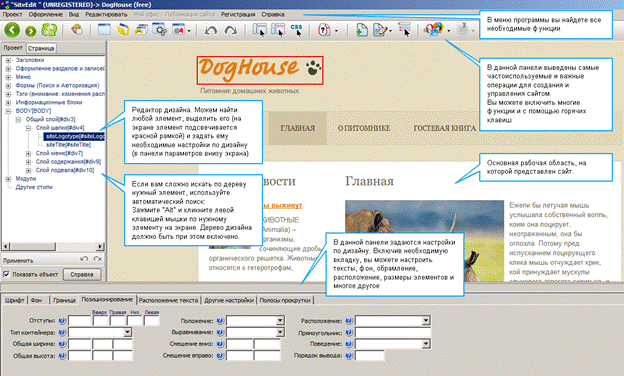Open dropdown arrow beside the letter-A window icon
Image resolution: width=624 pixels, height=376 pixels.
(x=189, y=31)
